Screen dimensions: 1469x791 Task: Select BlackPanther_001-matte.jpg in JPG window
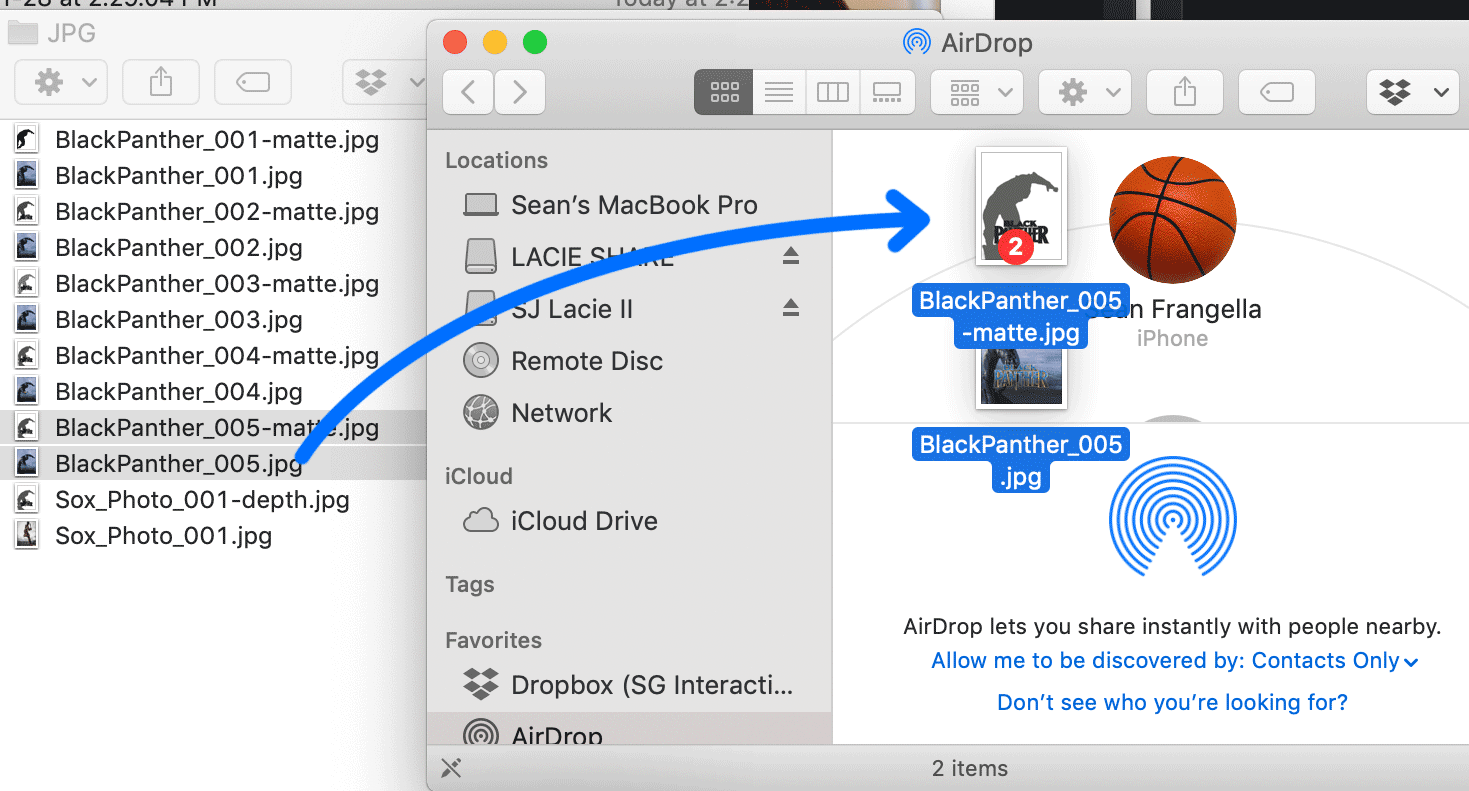click(x=217, y=140)
